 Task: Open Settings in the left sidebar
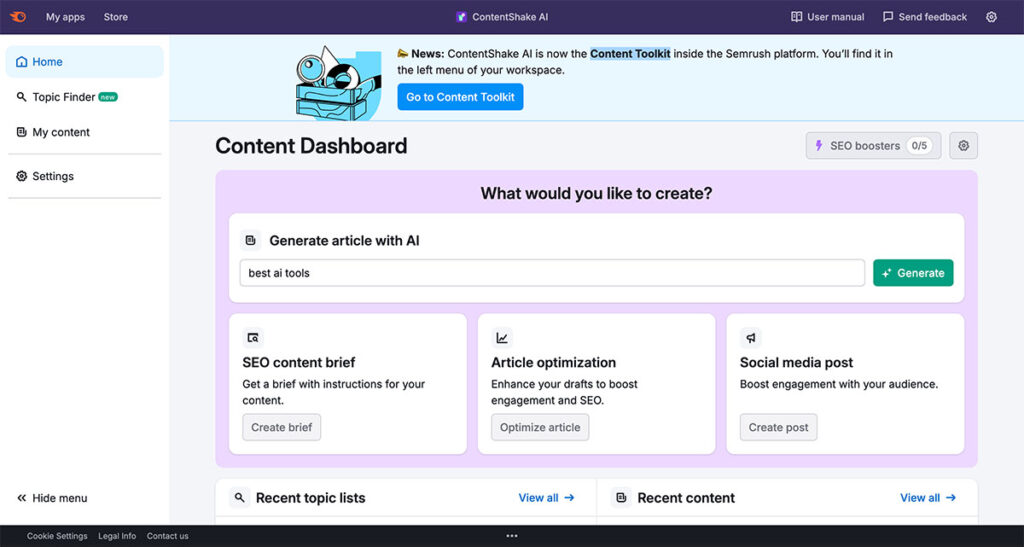point(52,176)
